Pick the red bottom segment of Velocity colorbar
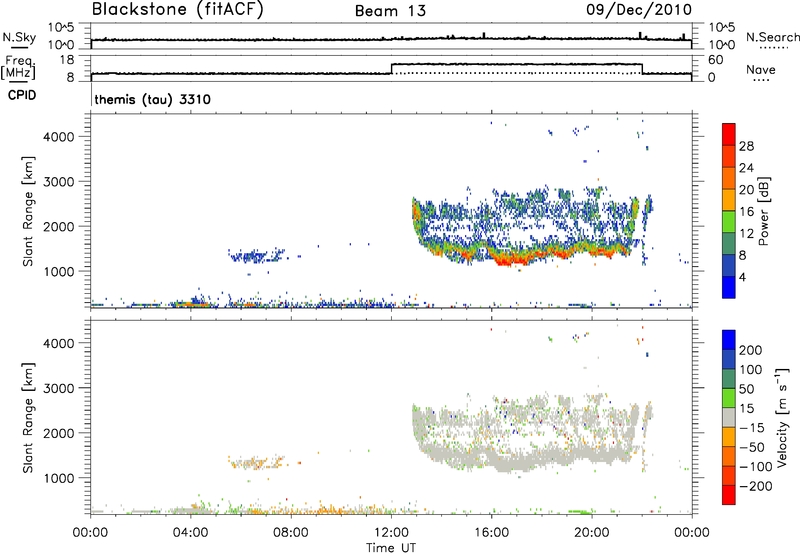 (729, 495)
